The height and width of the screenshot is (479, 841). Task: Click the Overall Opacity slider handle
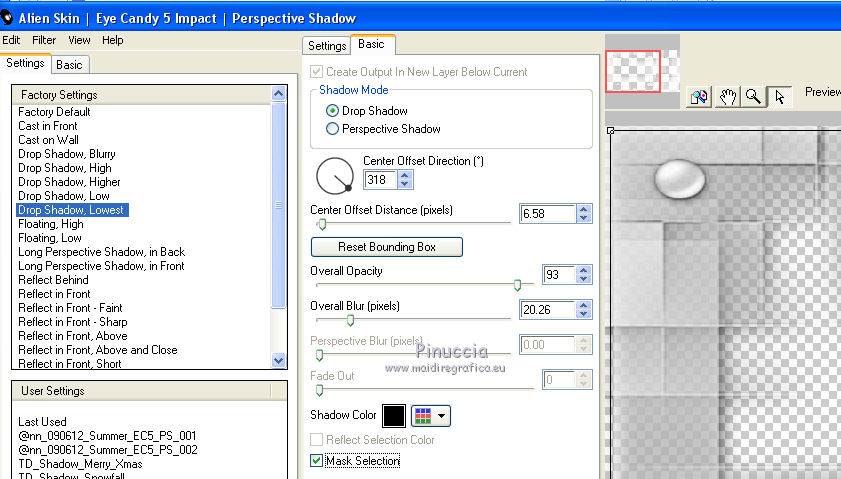[x=518, y=285]
